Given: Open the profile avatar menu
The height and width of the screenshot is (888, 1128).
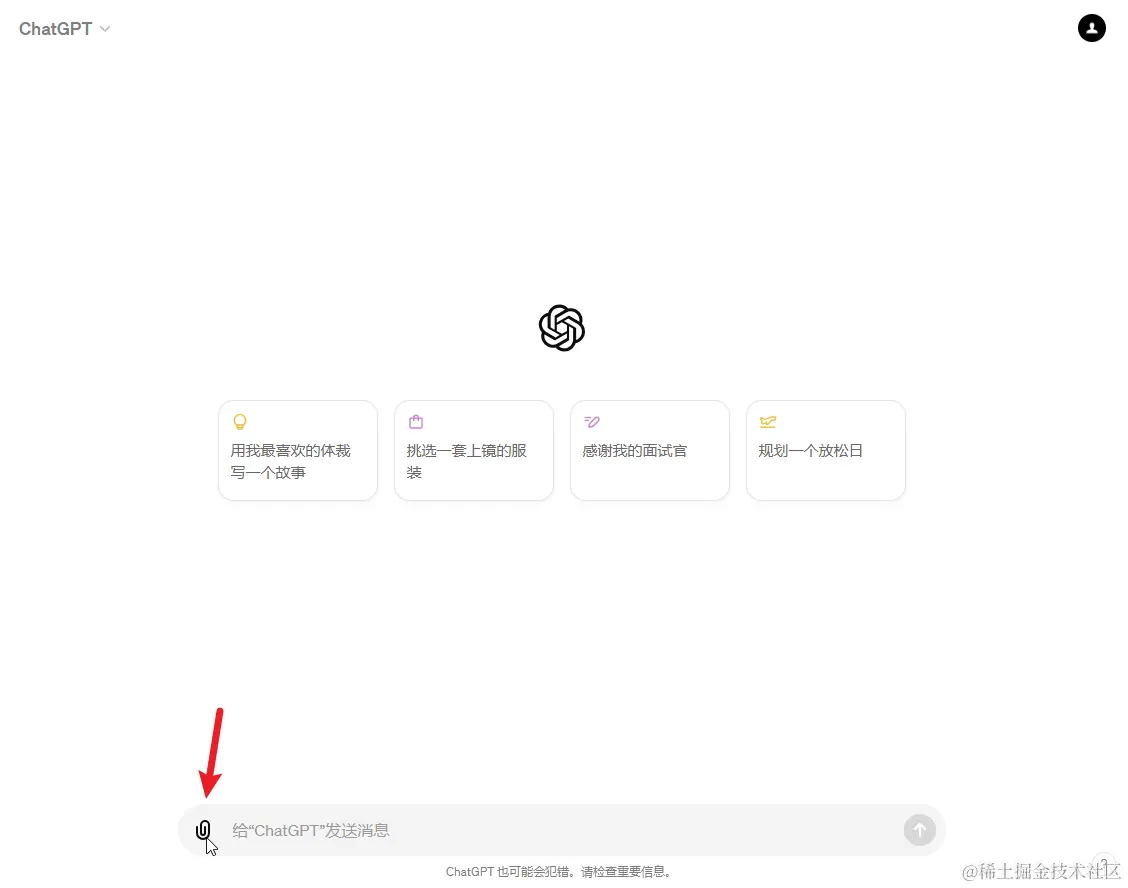Looking at the screenshot, I should coord(1091,28).
